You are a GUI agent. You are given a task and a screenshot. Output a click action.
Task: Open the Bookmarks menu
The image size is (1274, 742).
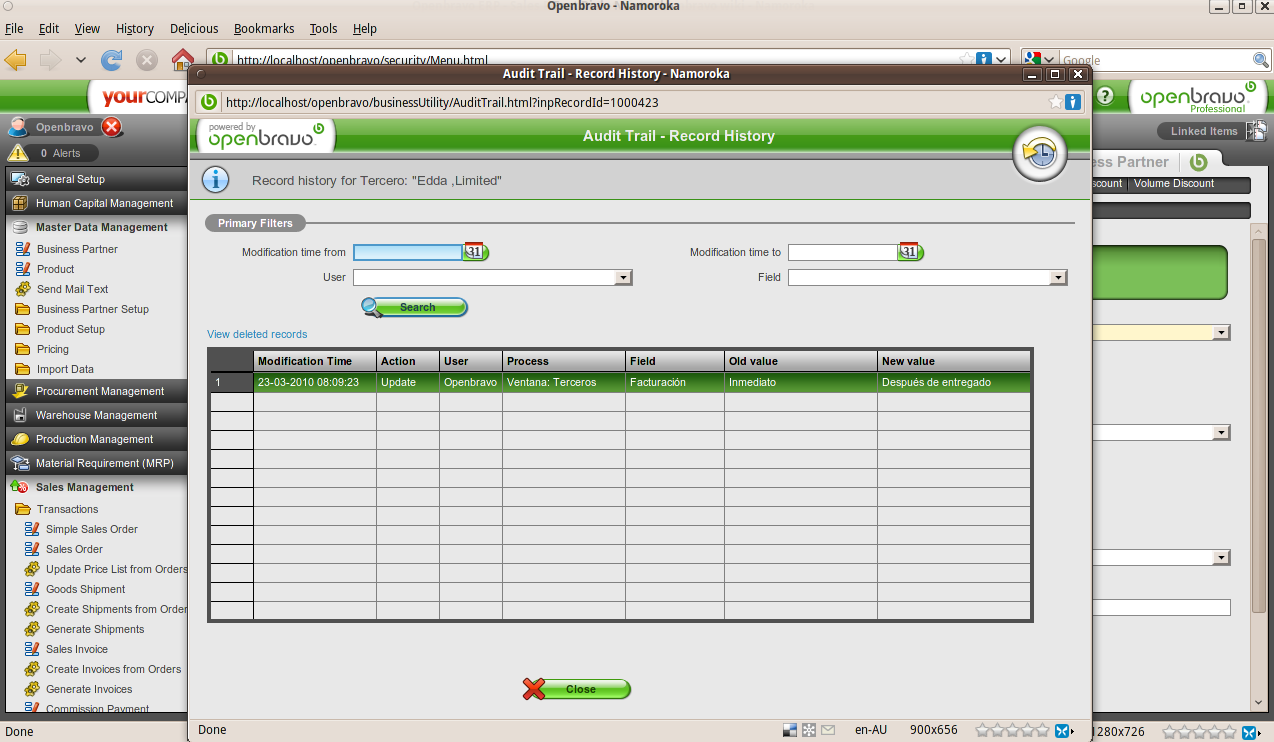(x=265, y=29)
